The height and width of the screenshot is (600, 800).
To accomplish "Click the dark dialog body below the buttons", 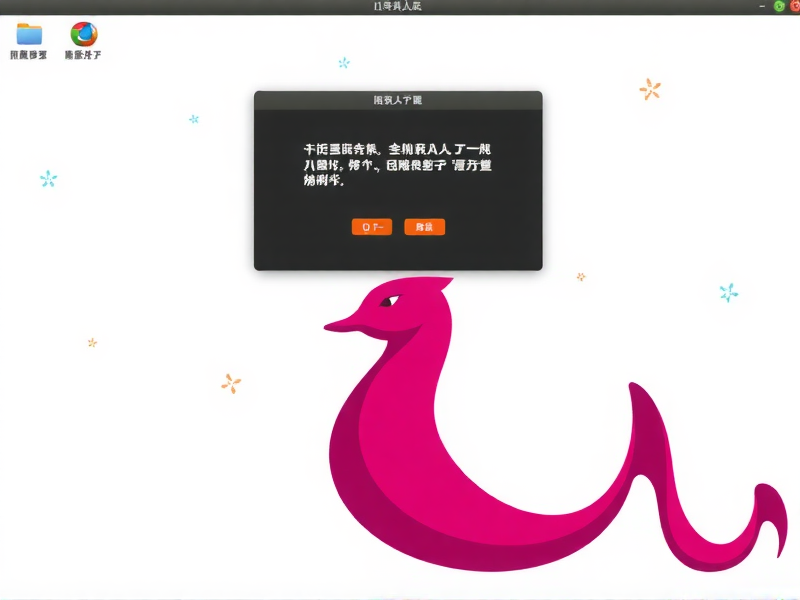I will click(x=397, y=255).
